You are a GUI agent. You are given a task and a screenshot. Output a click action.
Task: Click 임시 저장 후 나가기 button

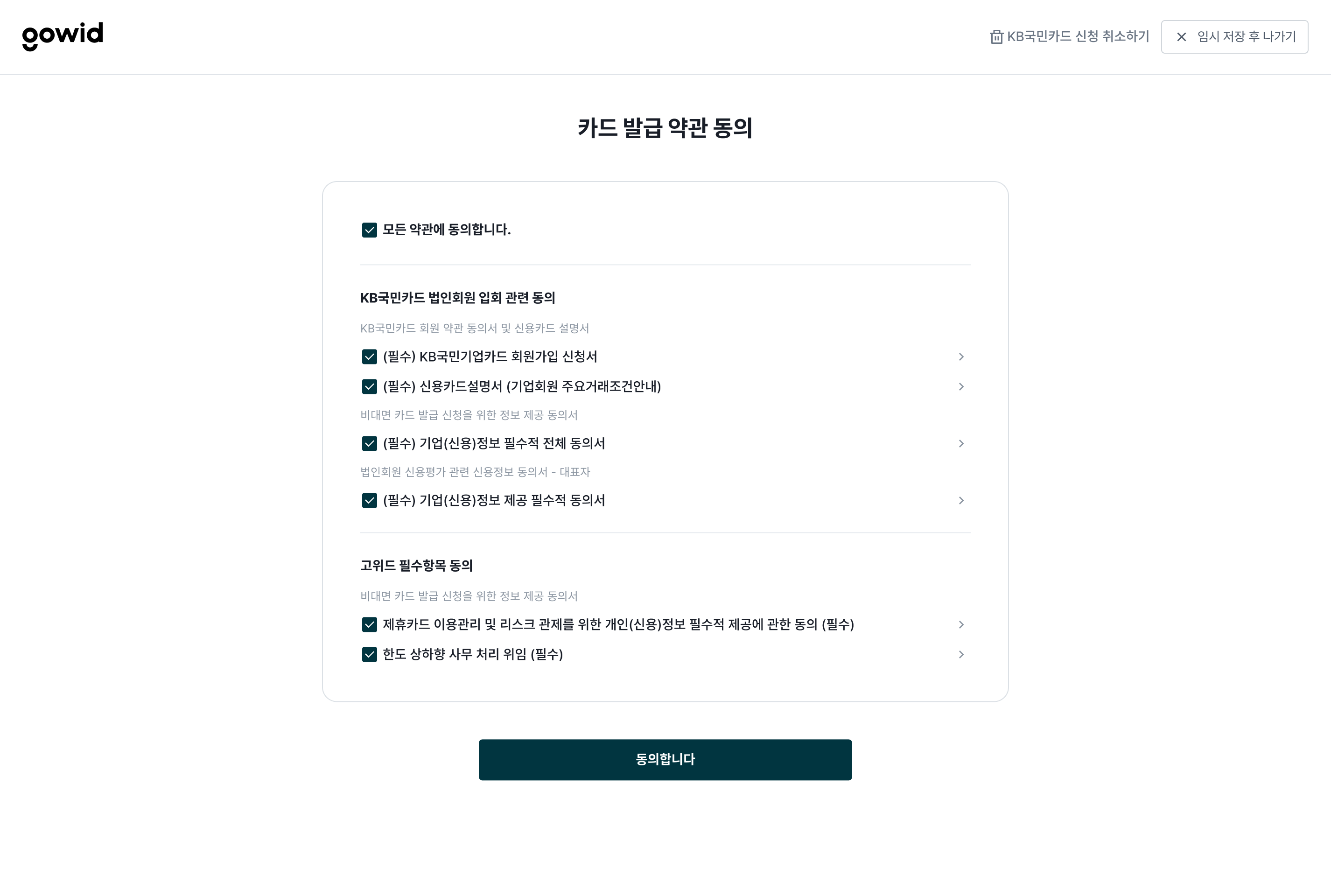(x=1234, y=36)
